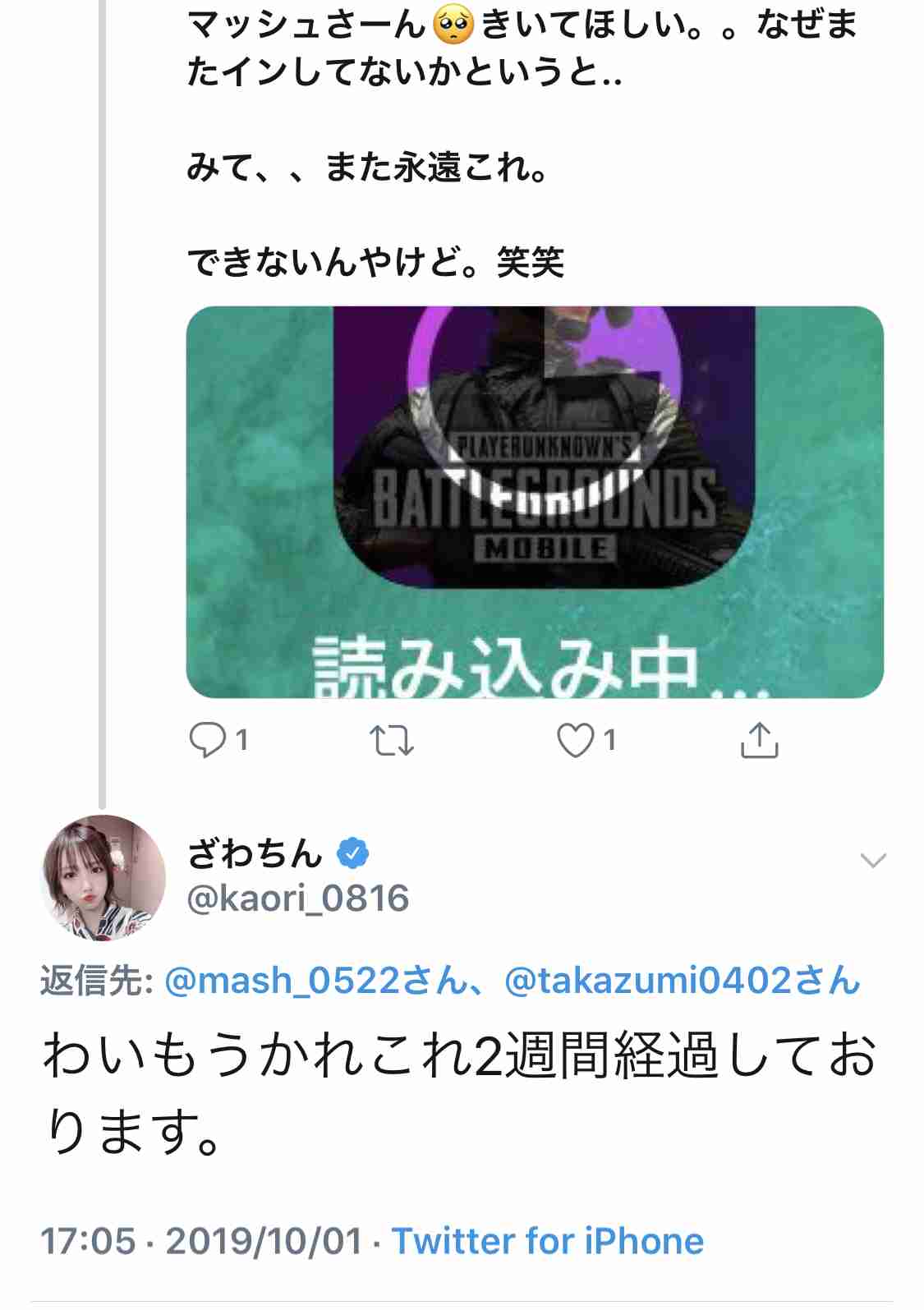Open the PUBG Mobile loading screen image

tap(535, 502)
